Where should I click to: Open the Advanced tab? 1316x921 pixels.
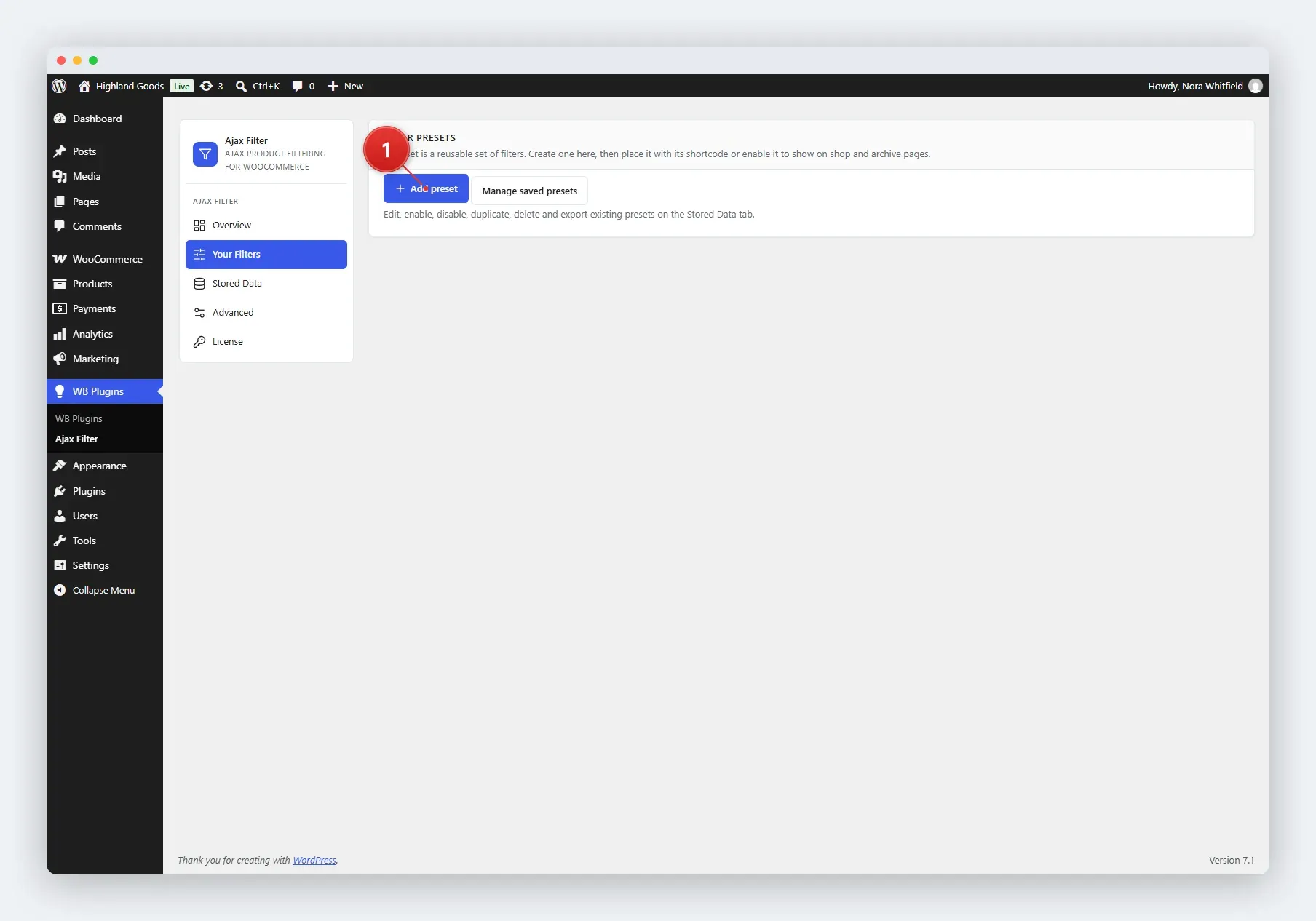click(x=266, y=313)
